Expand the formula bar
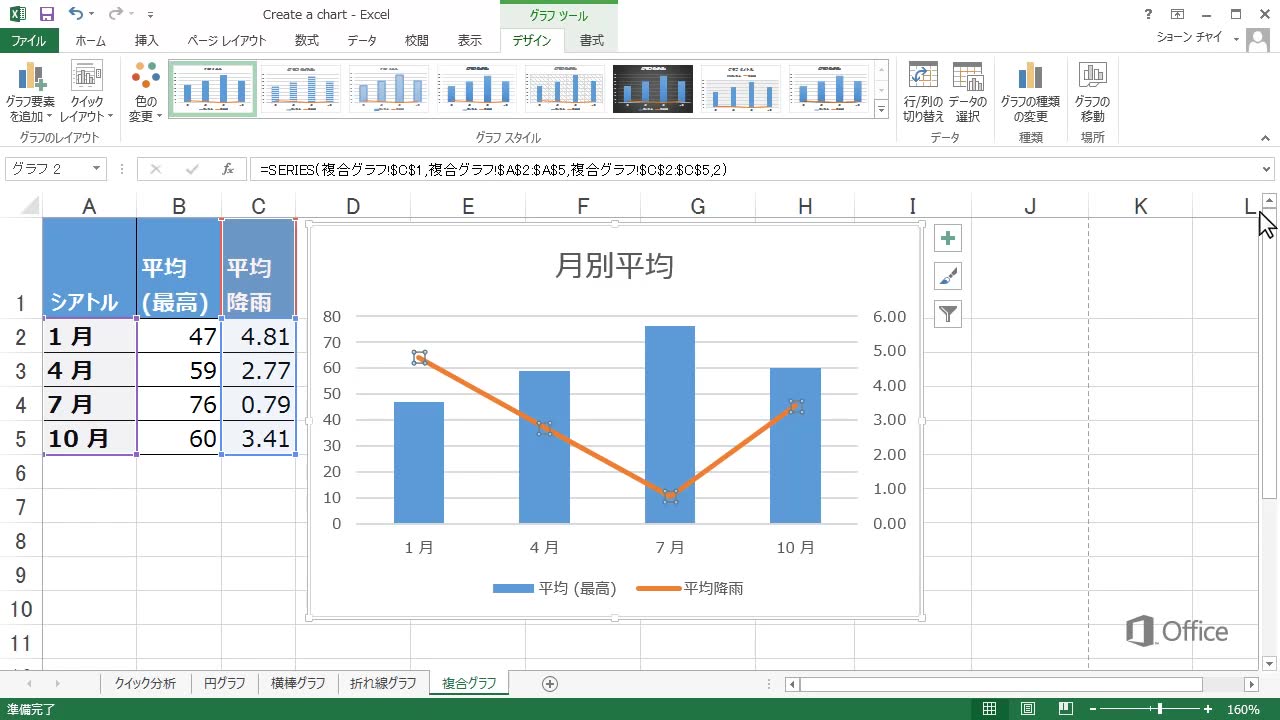This screenshot has width=1280, height=720. 1267,169
